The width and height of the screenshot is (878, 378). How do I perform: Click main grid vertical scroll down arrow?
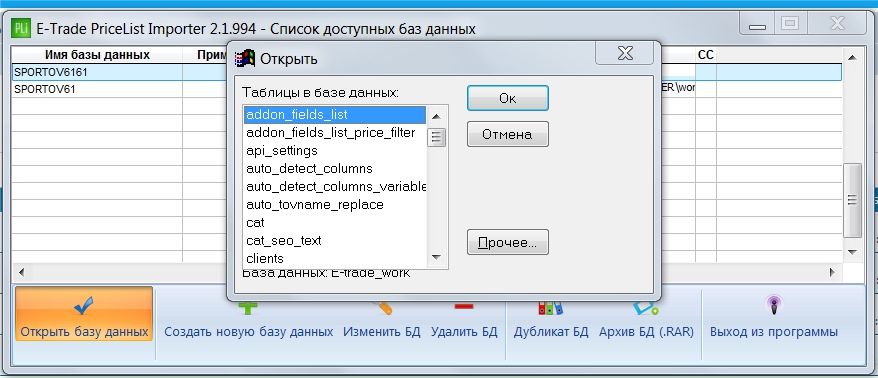click(x=852, y=253)
